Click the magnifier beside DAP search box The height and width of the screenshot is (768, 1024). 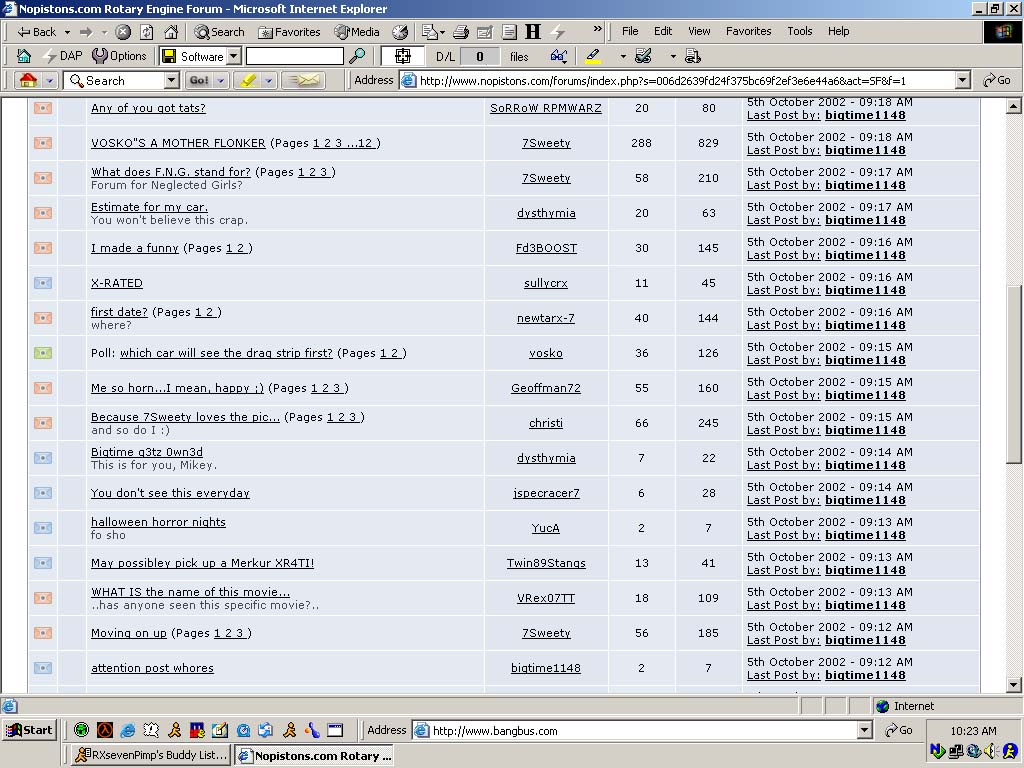click(356, 56)
